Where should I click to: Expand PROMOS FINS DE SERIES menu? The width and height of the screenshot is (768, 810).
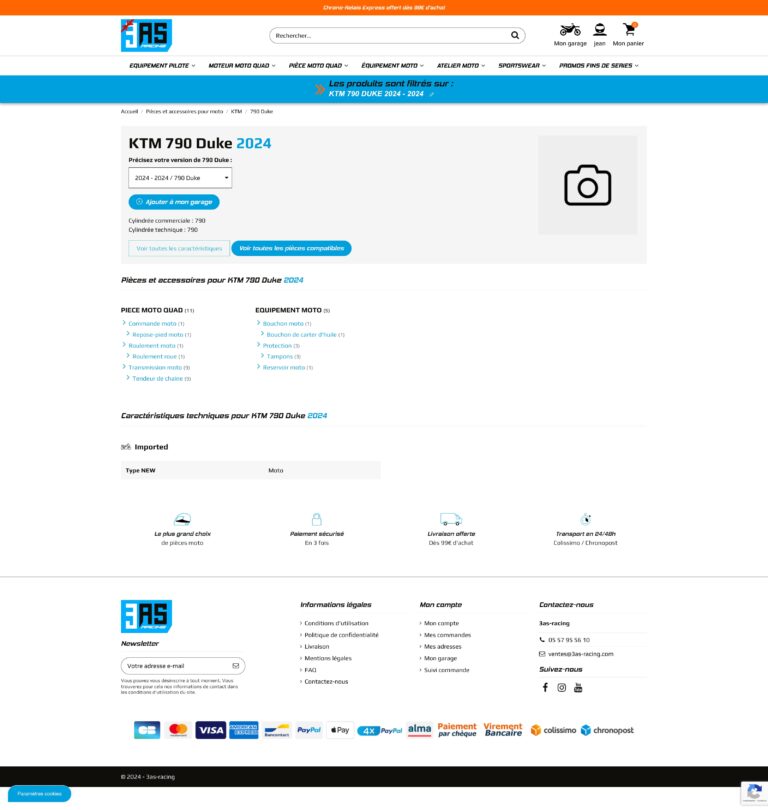click(599, 66)
